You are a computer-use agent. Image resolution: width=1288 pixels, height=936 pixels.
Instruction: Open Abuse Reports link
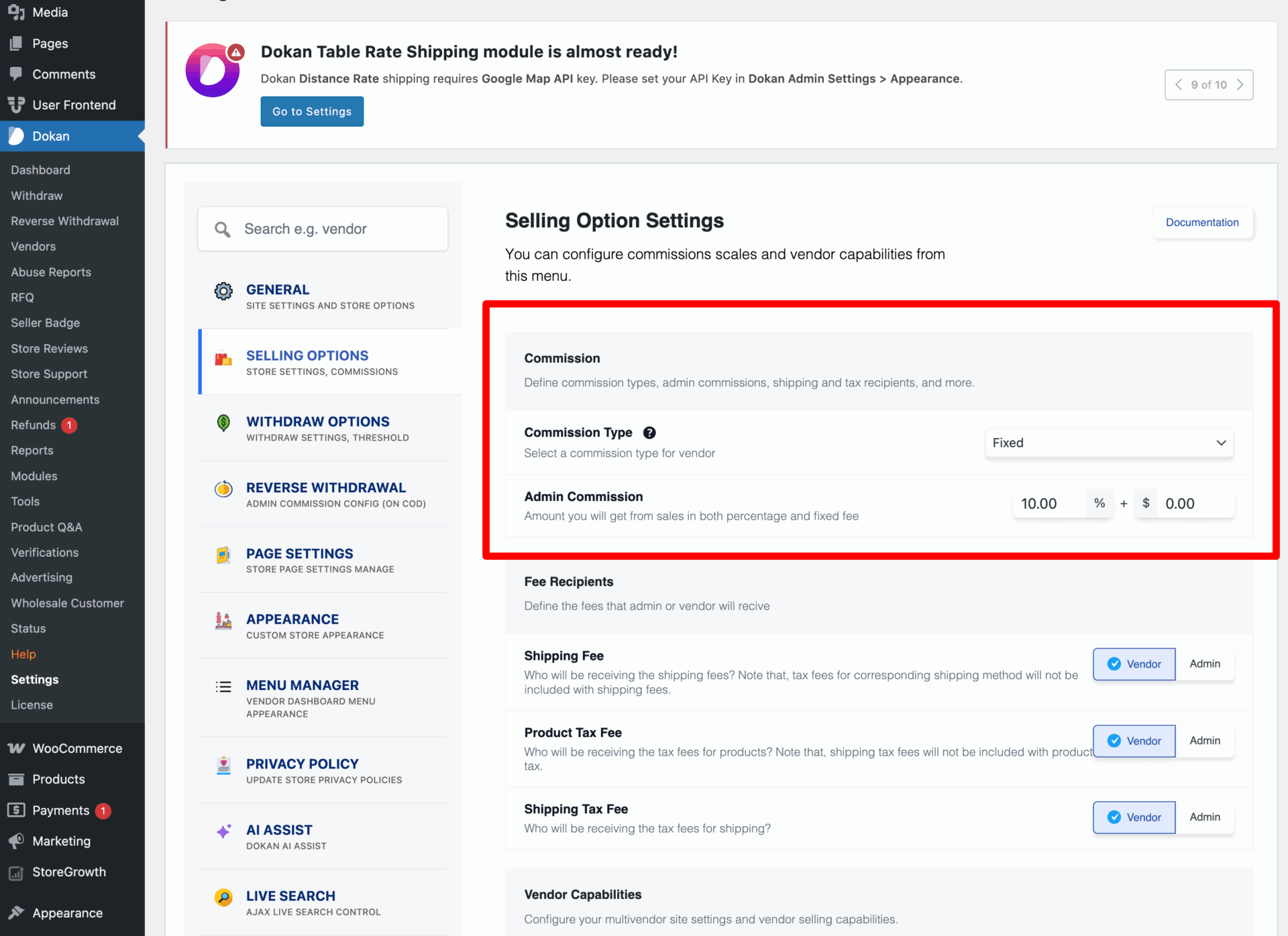51,272
